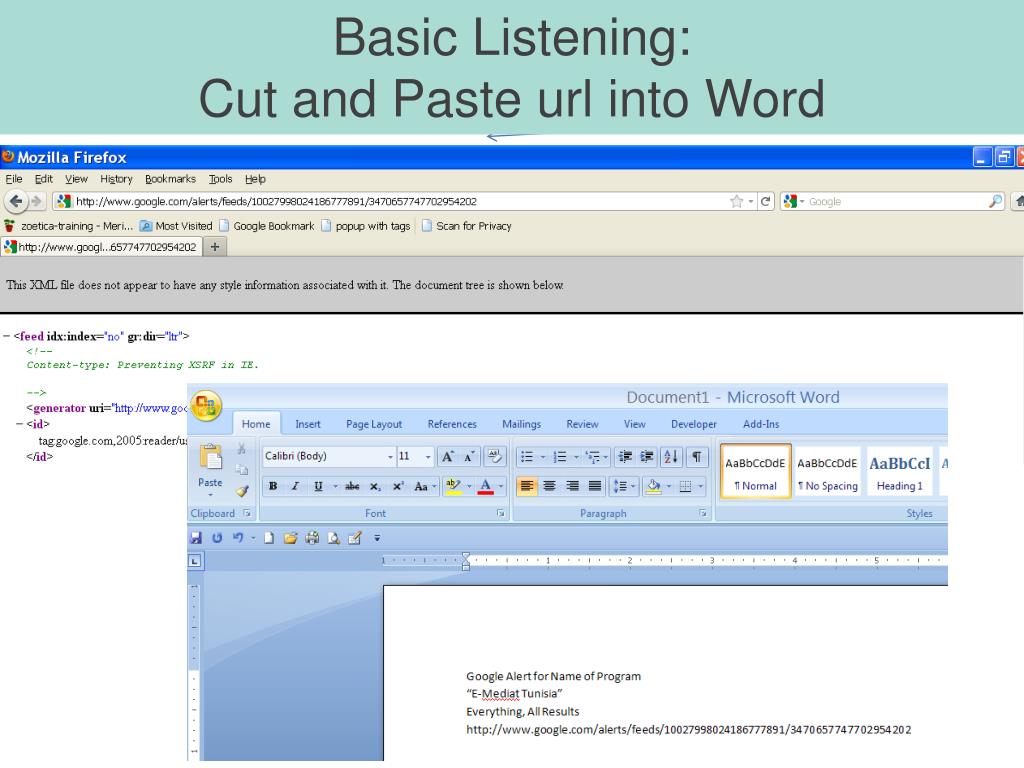Viewport: 1024px width, 768px height.
Task: Open the Font dialog launcher
Action: [501, 513]
